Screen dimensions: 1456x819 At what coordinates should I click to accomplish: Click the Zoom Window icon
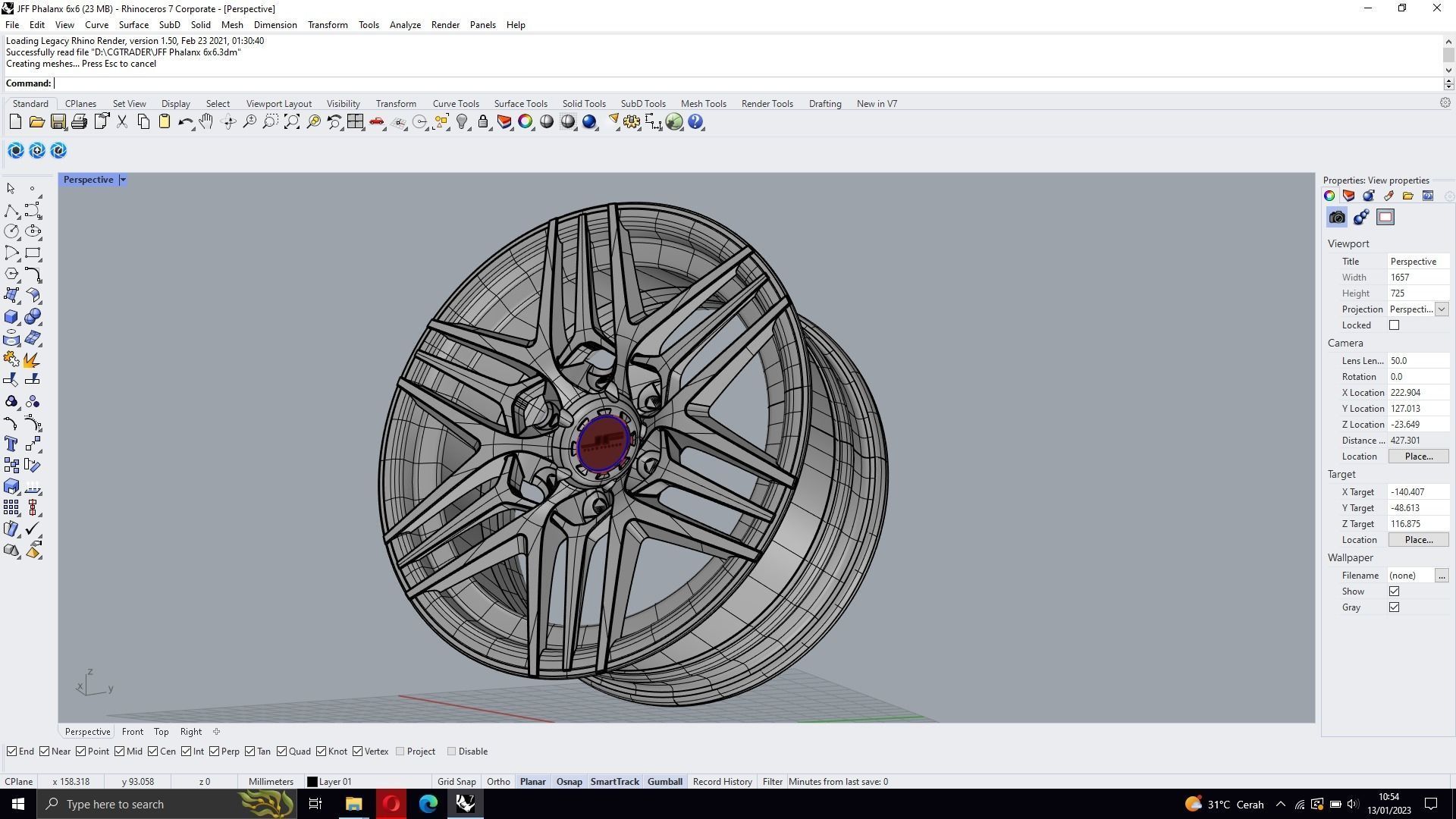coord(271,121)
